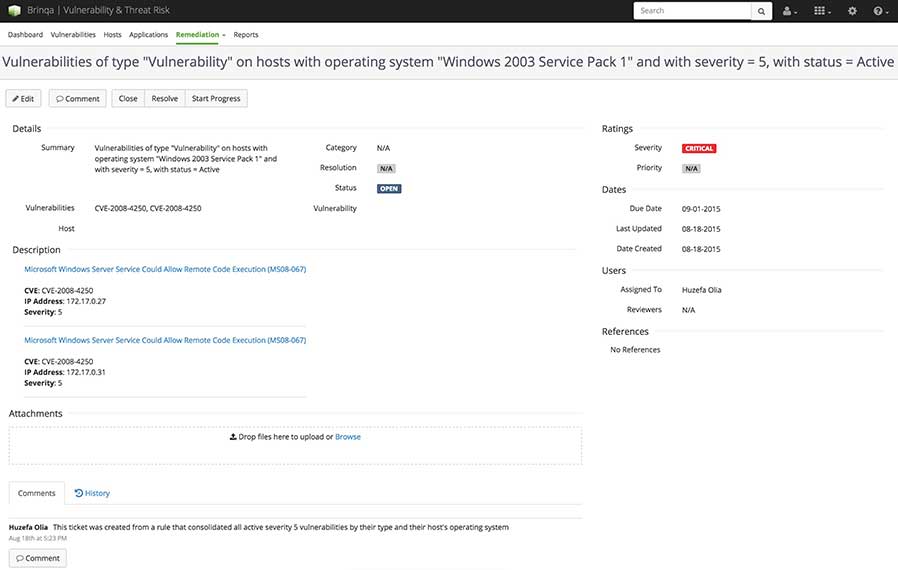Click the comment author Huzefa Olia
The width and height of the screenshot is (898, 570).
click(28, 527)
